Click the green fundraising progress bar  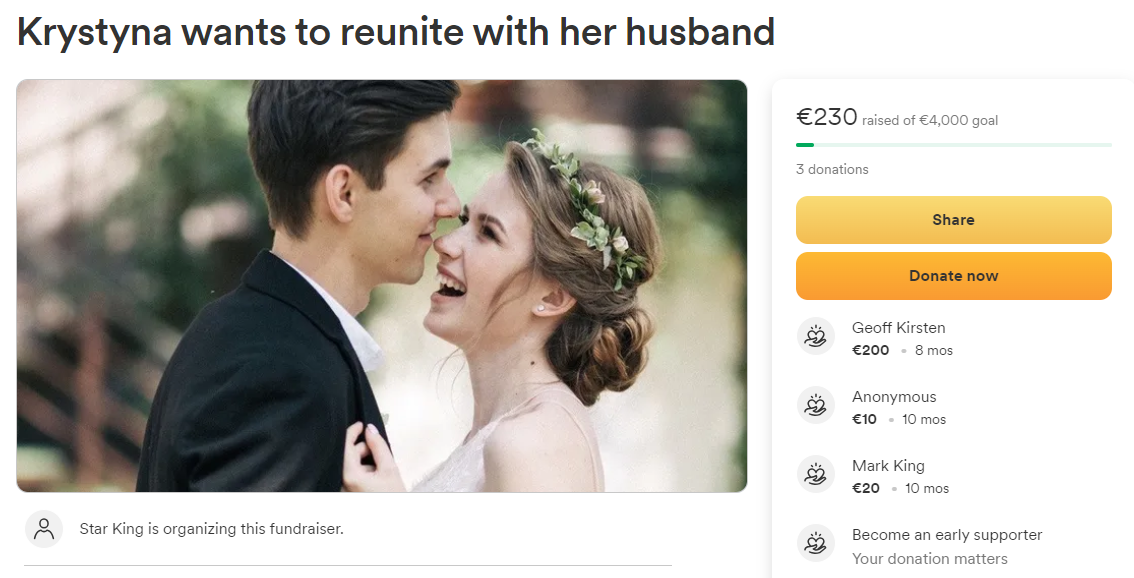[x=953, y=145]
